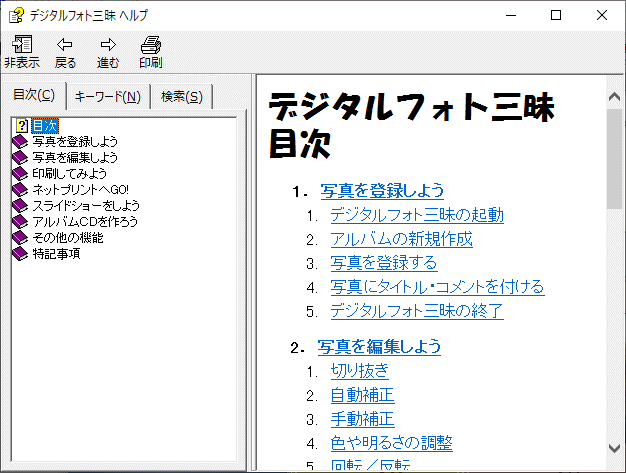Click the book icon beside 写真を登録しよう
The width and height of the screenshot is (626, 473).
(21, 142)
